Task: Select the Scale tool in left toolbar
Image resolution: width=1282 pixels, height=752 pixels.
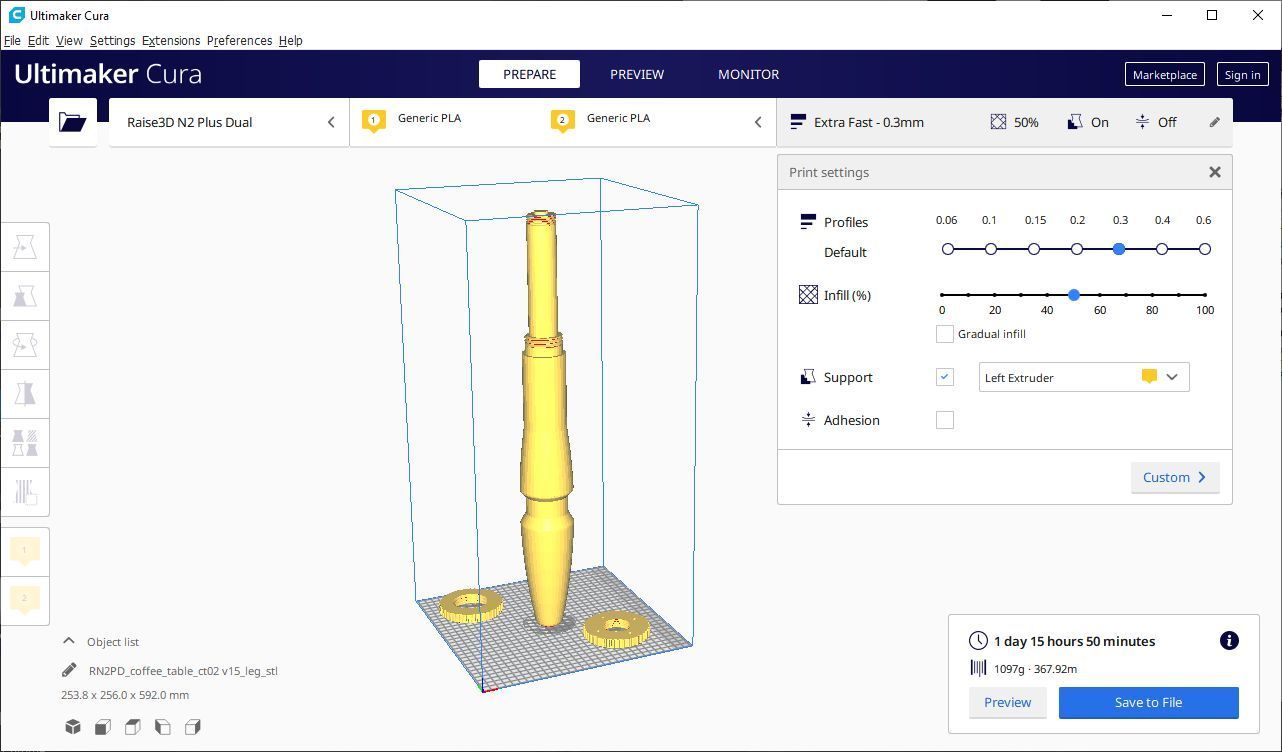Action: [x=25, y=296]
